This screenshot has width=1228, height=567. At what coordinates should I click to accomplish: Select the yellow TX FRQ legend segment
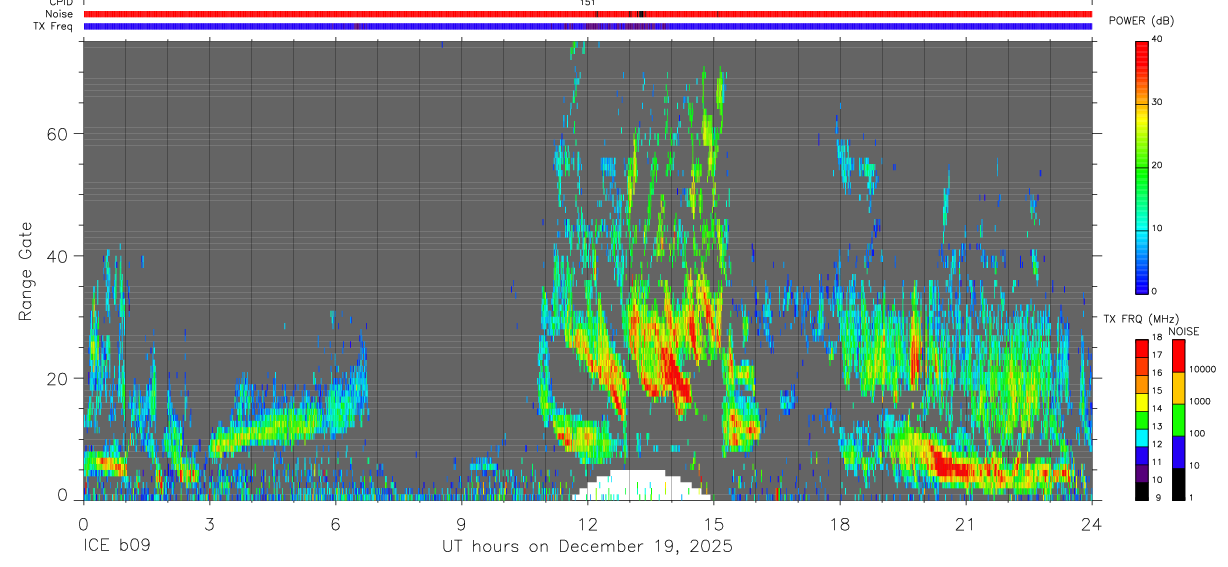click(x=1141, y=402)
